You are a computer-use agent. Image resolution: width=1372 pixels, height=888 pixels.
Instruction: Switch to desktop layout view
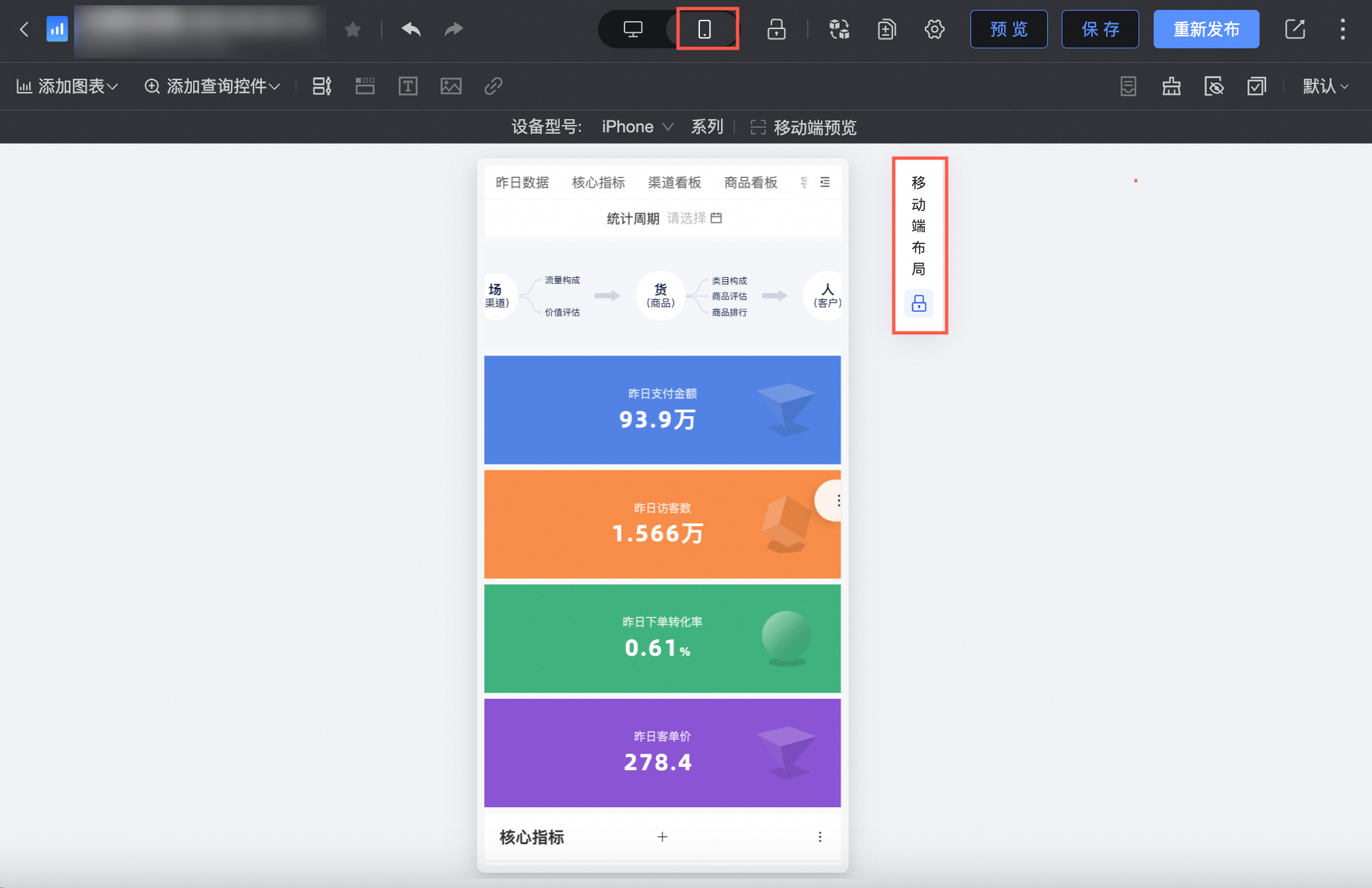[x=633, y=29]
